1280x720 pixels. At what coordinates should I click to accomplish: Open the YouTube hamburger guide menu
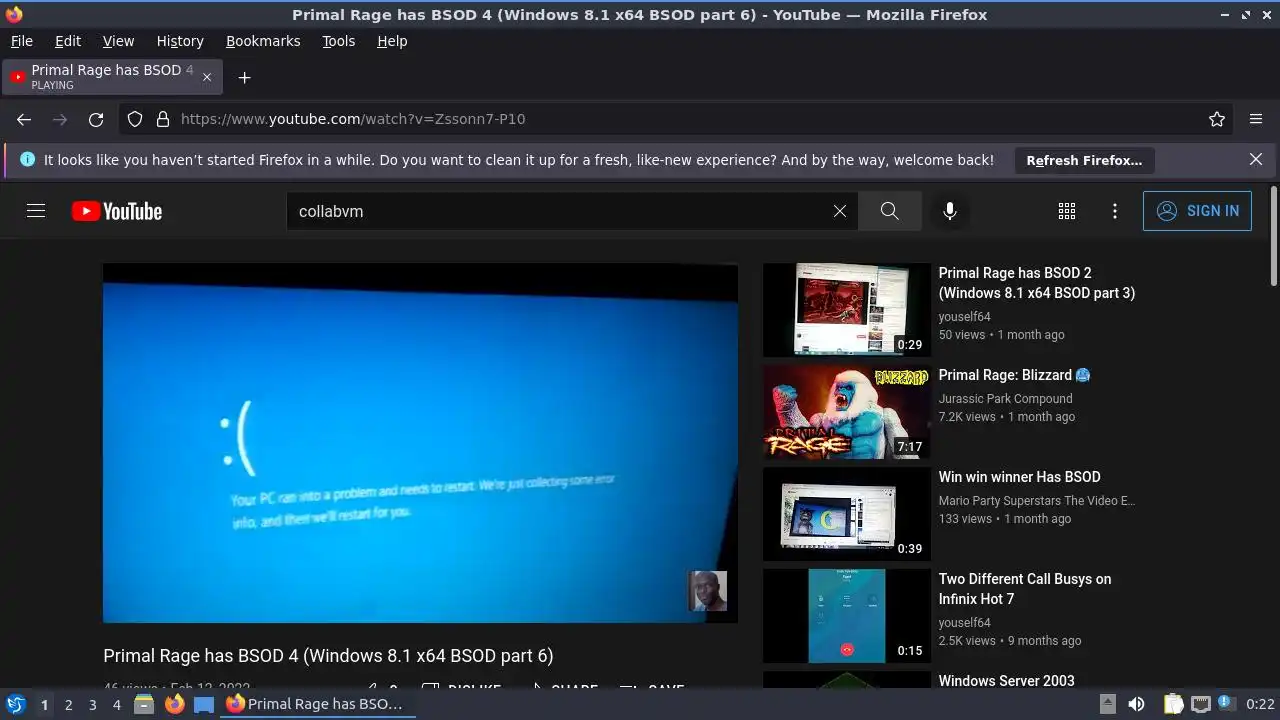pyautogui.click(x=36, y=211)
